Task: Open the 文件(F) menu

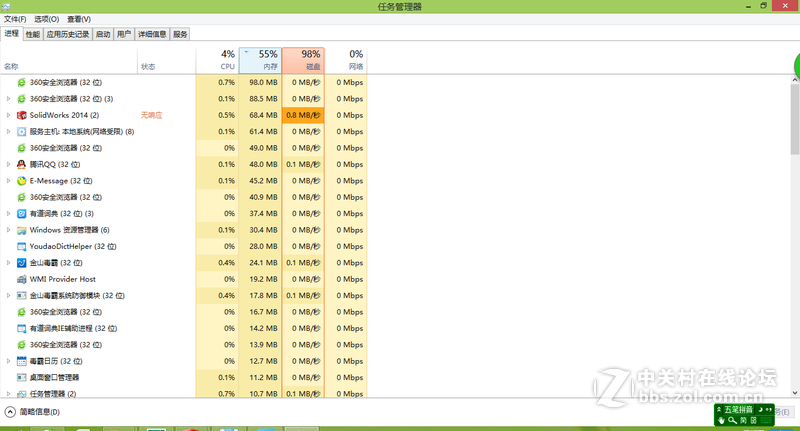Action: [x=15, y=19]
